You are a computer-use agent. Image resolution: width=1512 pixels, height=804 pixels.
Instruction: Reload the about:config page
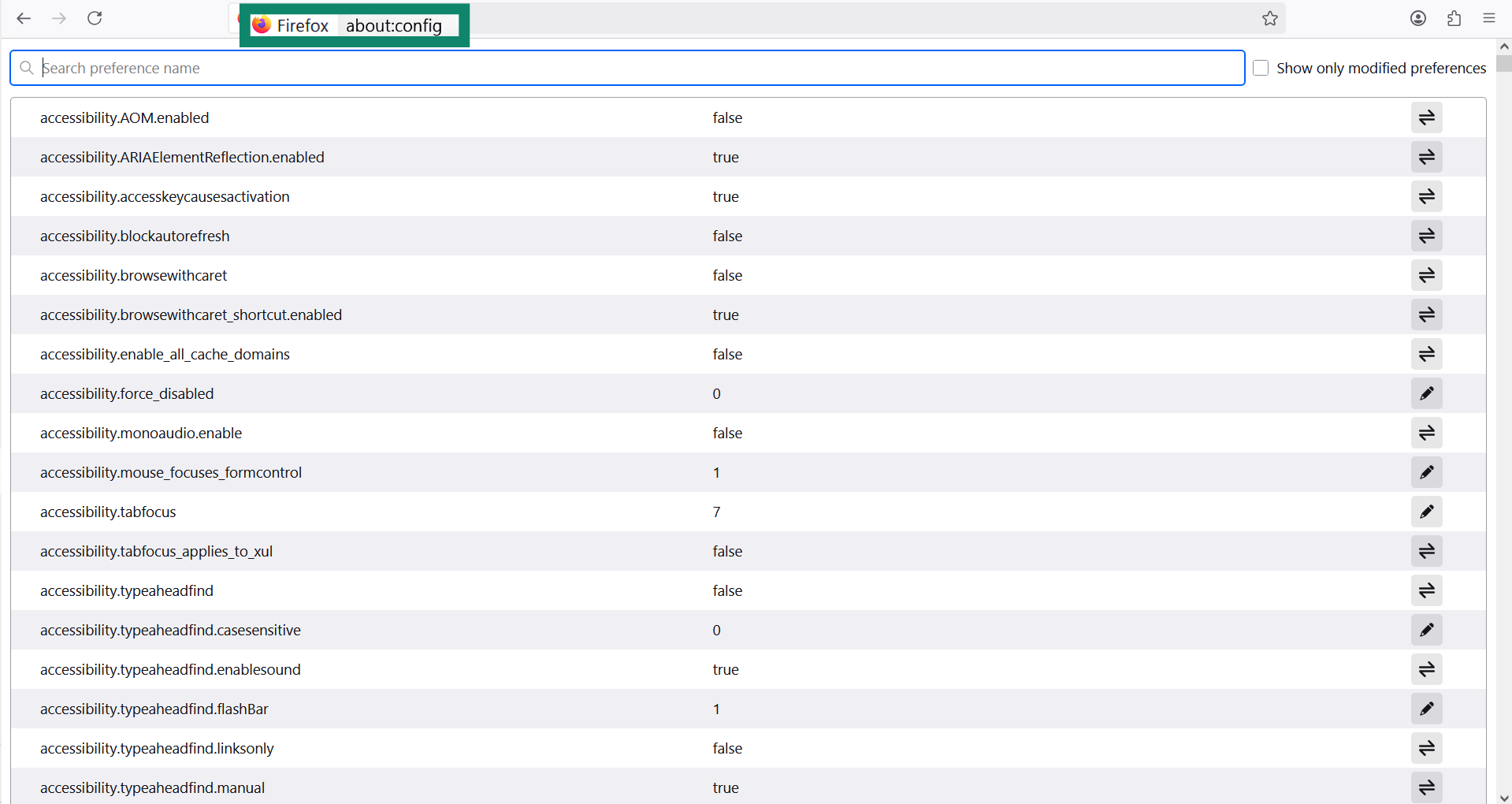point(95,18)
